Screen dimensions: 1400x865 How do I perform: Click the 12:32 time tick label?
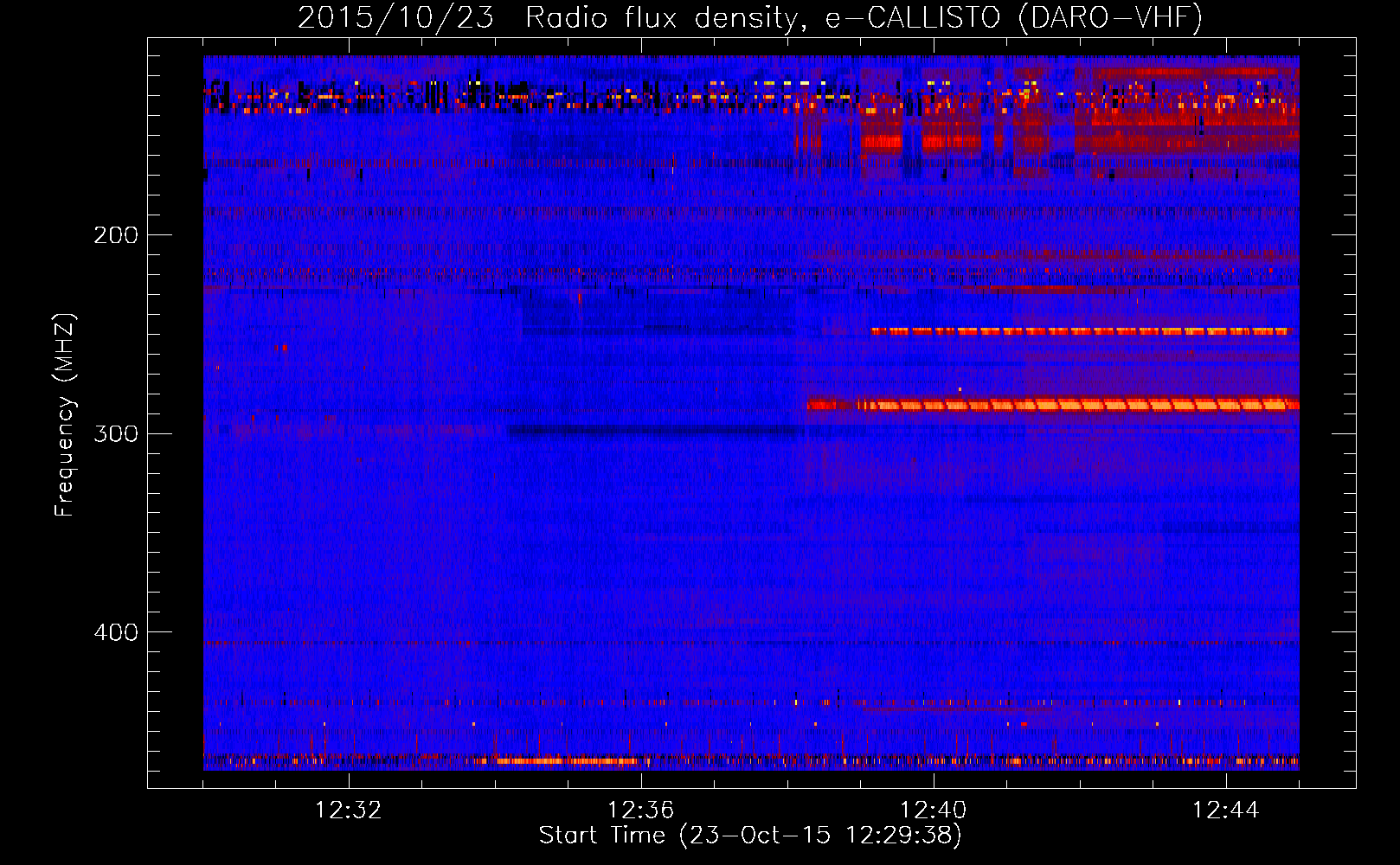coord(349,811)
